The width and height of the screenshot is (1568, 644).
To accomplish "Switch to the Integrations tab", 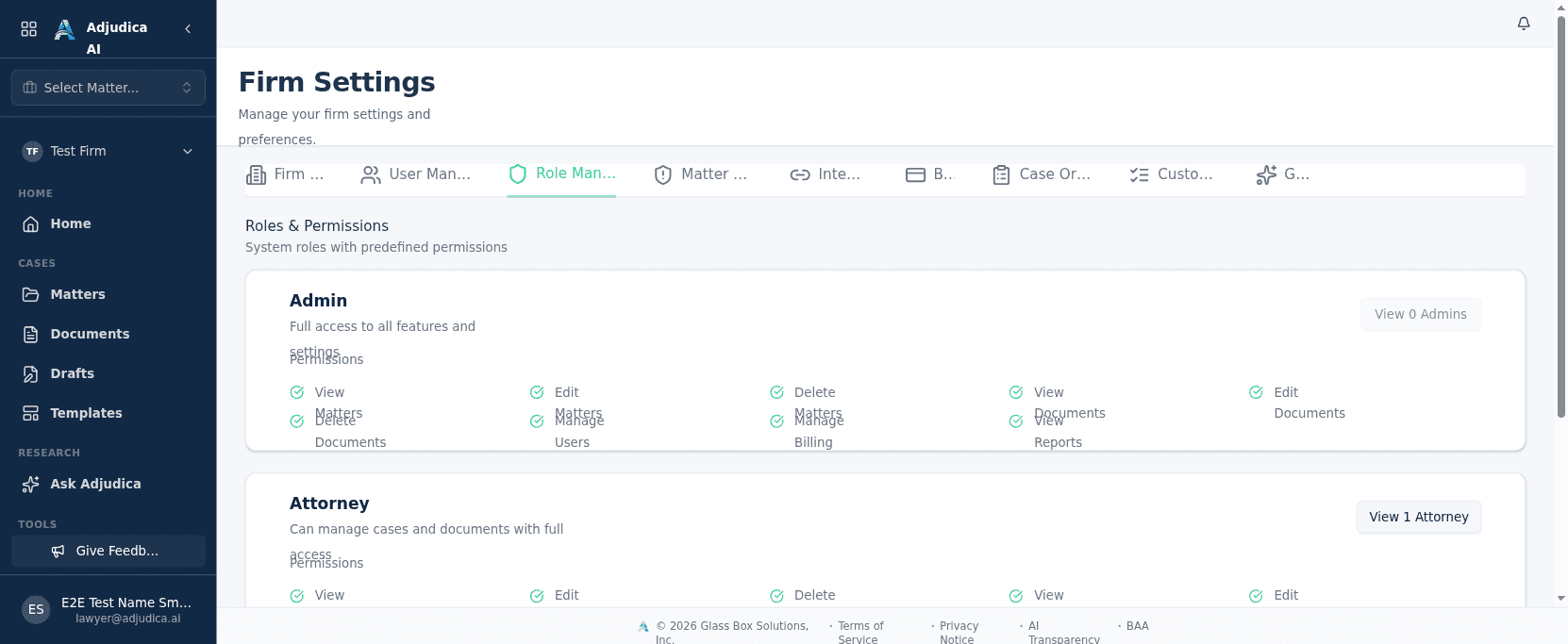I will tap(826, 174).
